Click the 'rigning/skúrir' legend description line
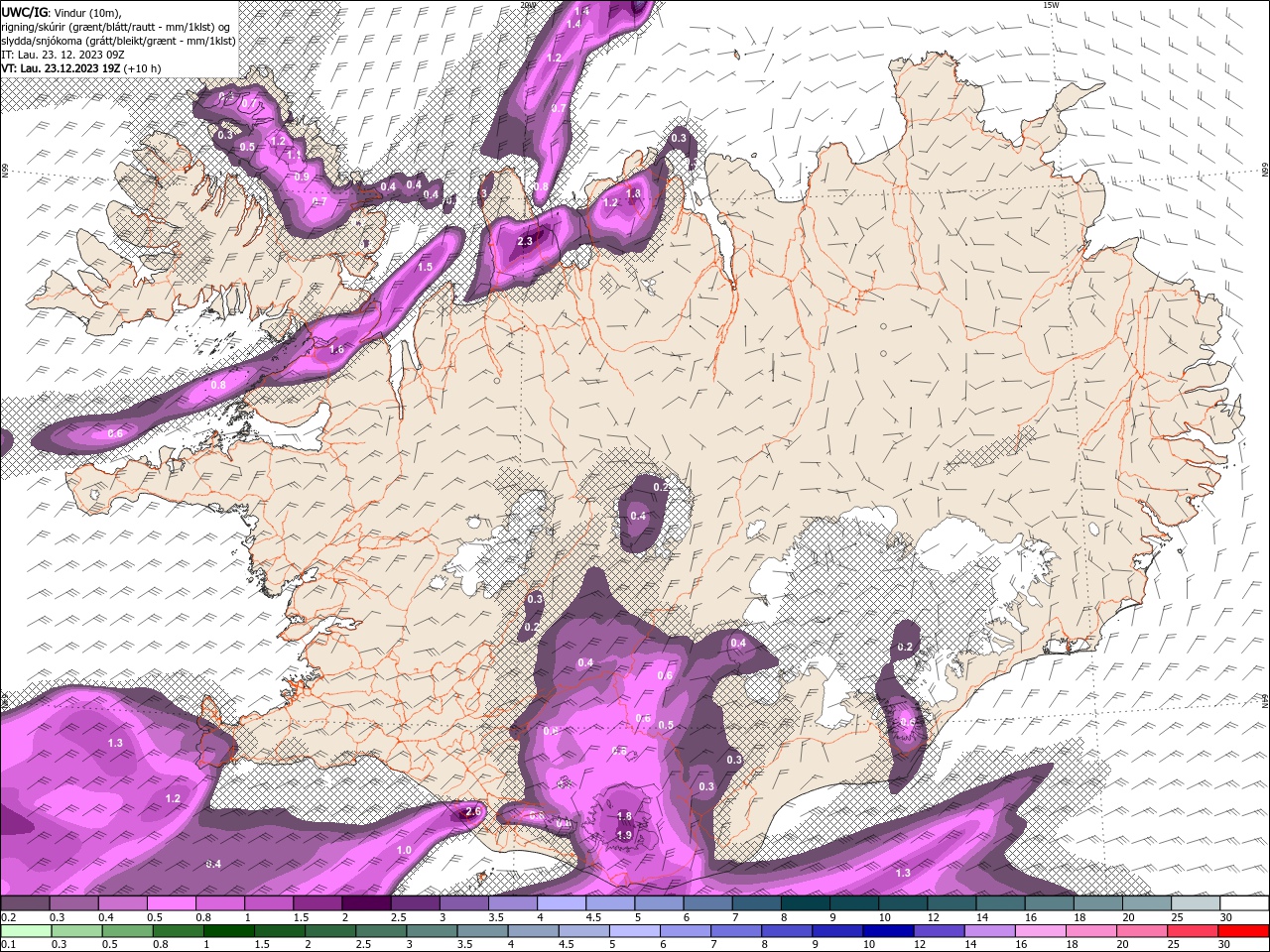This screenshot has width=1270, height=952. pyautogui.click(x=116, y=26)
